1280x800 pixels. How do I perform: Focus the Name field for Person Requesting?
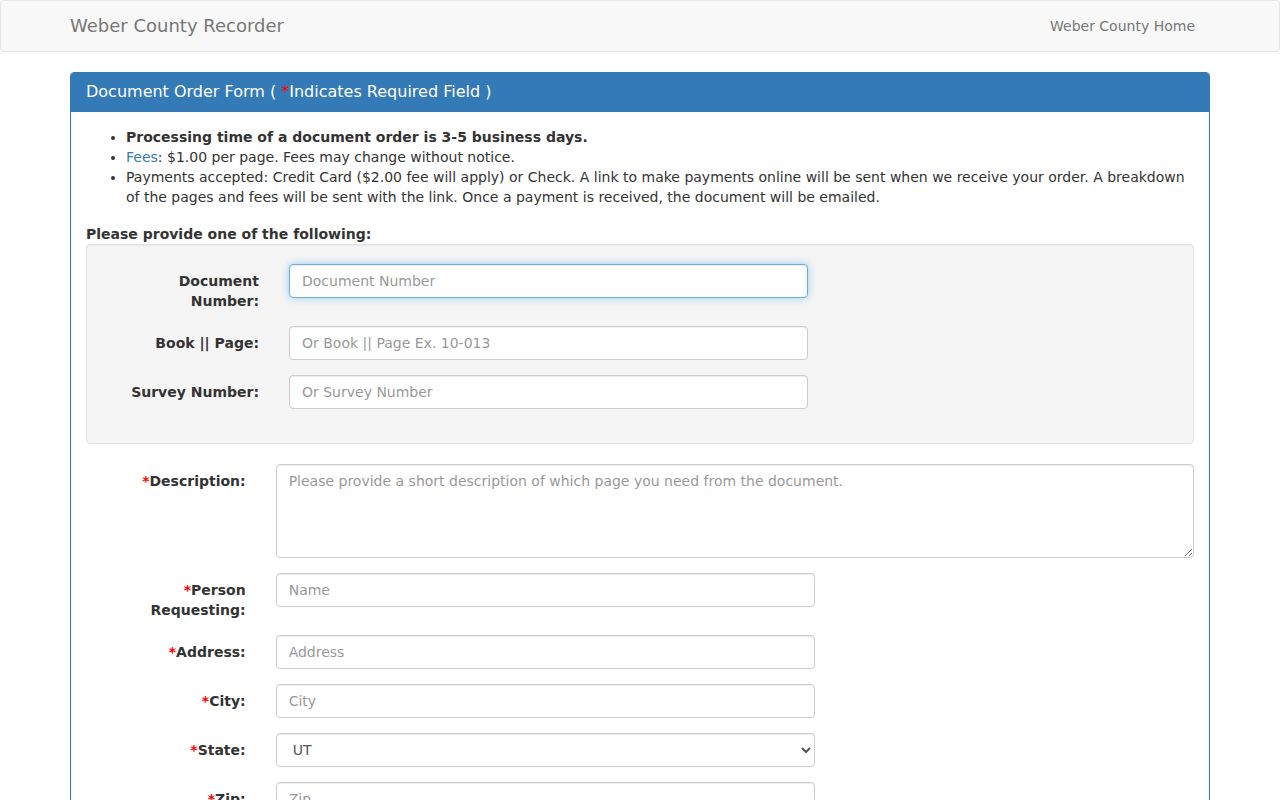(x=545, y=590)
